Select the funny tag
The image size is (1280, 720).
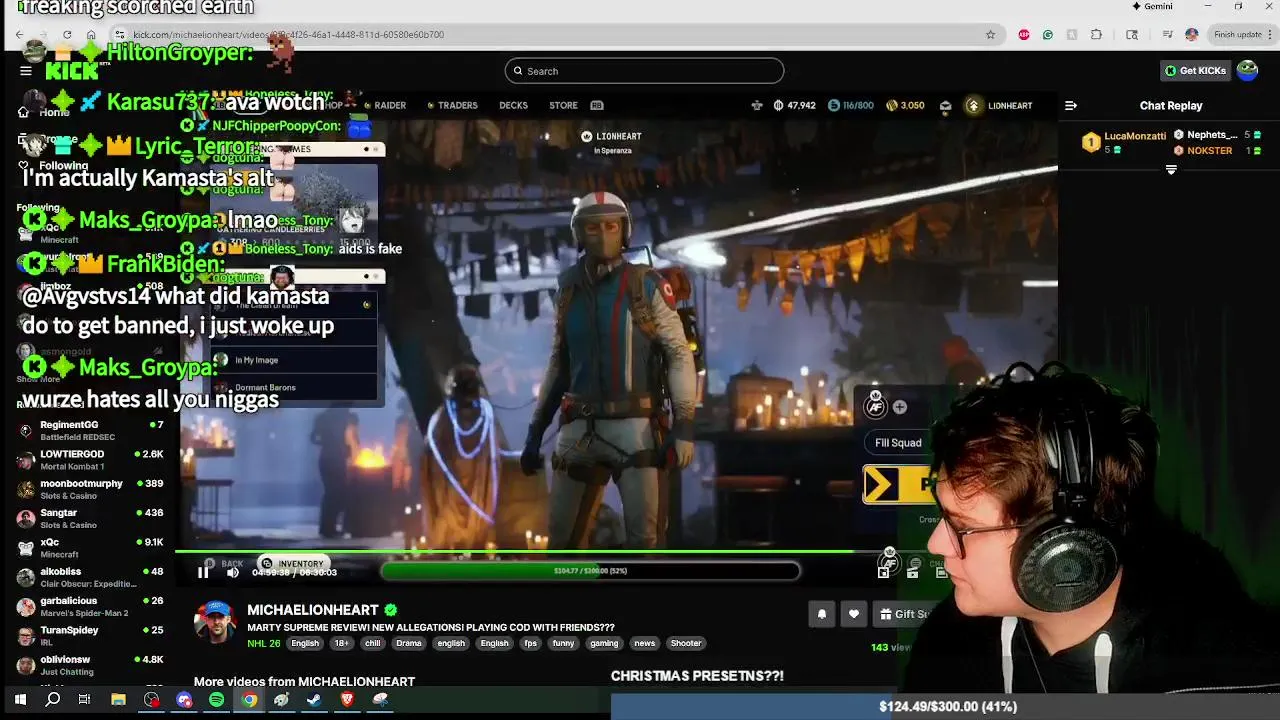tap(563, 643)
